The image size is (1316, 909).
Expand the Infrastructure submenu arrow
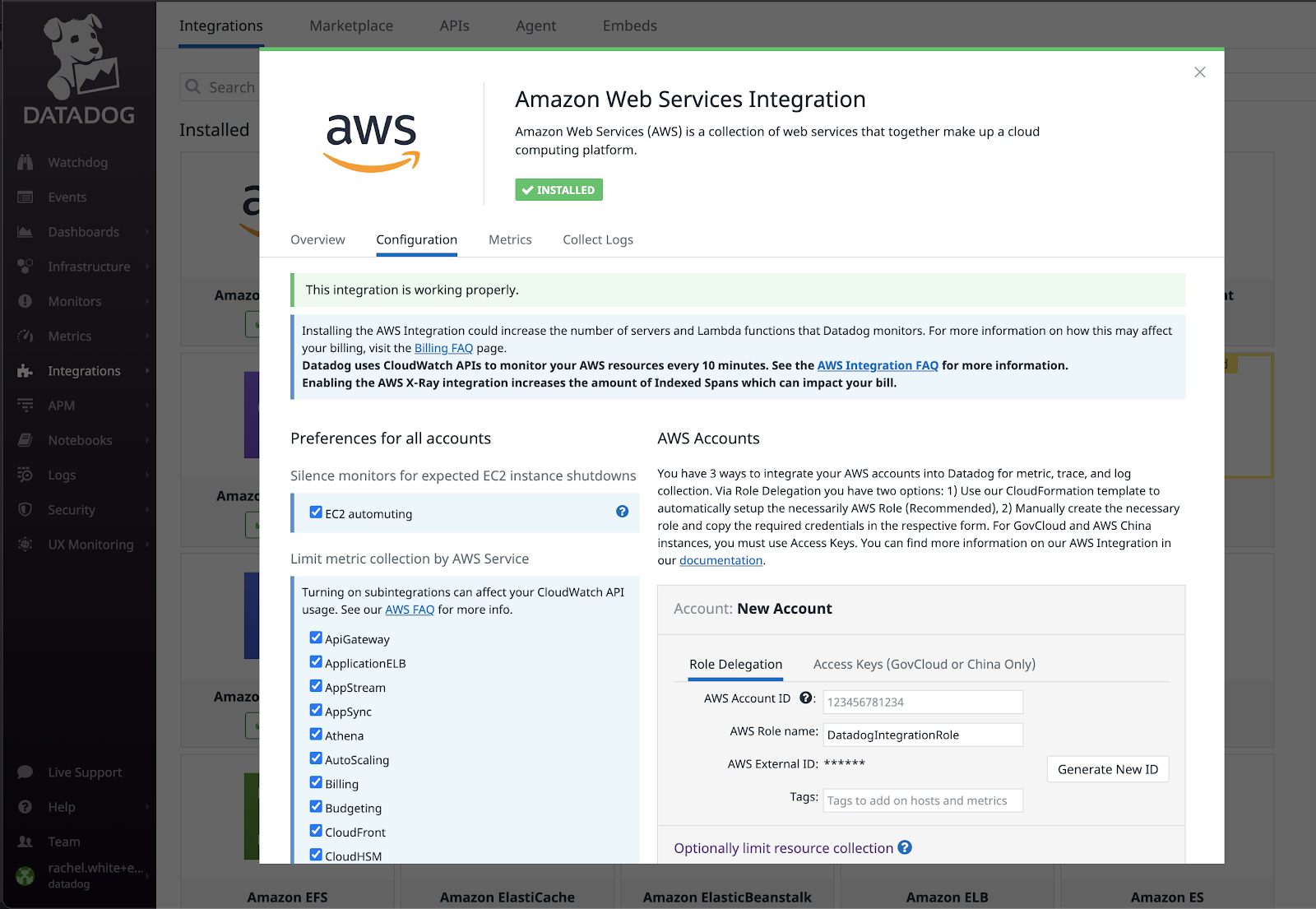click(x=147, y=267)
